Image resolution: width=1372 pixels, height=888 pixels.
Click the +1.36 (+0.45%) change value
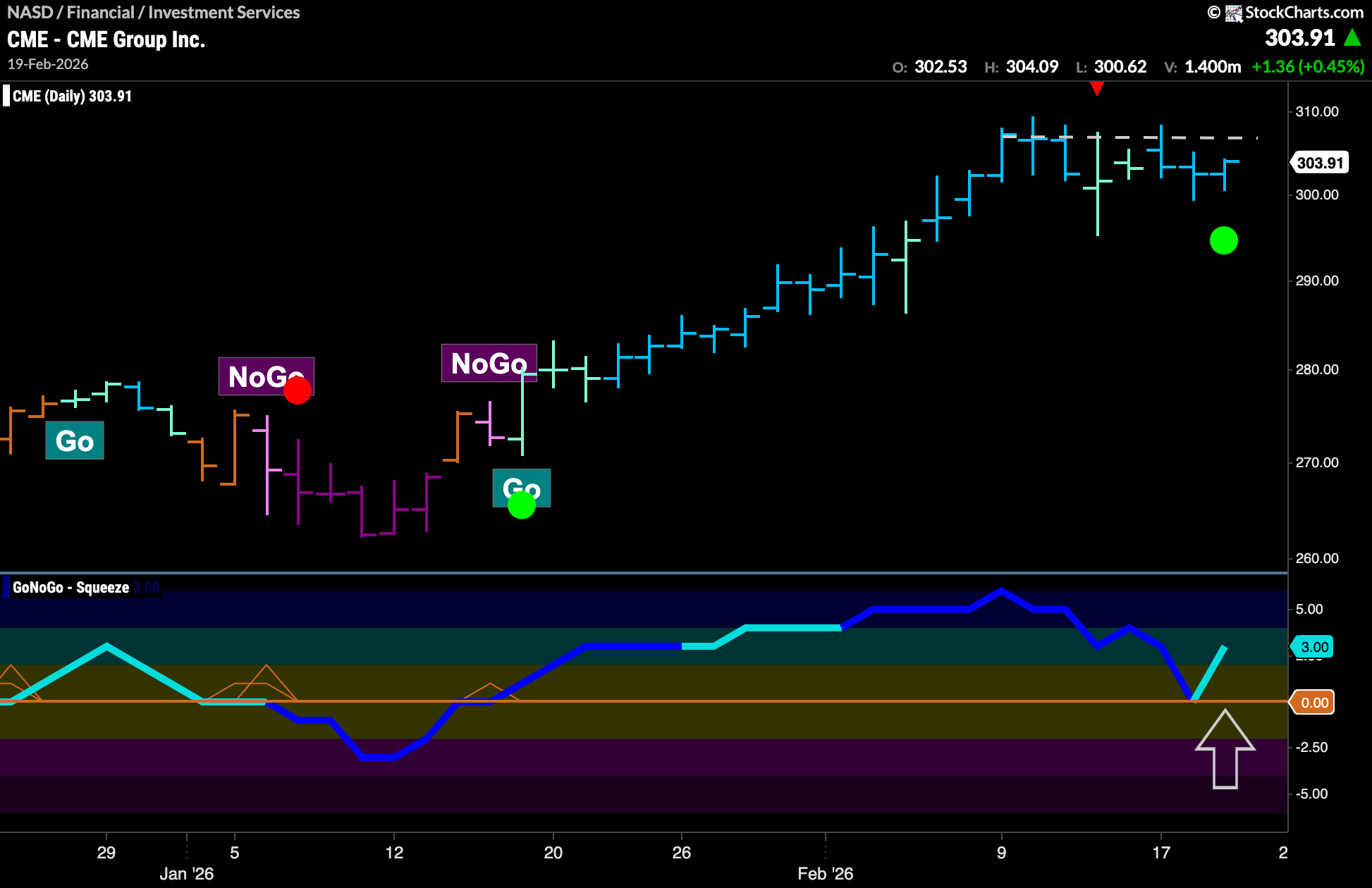(1308, 67)
